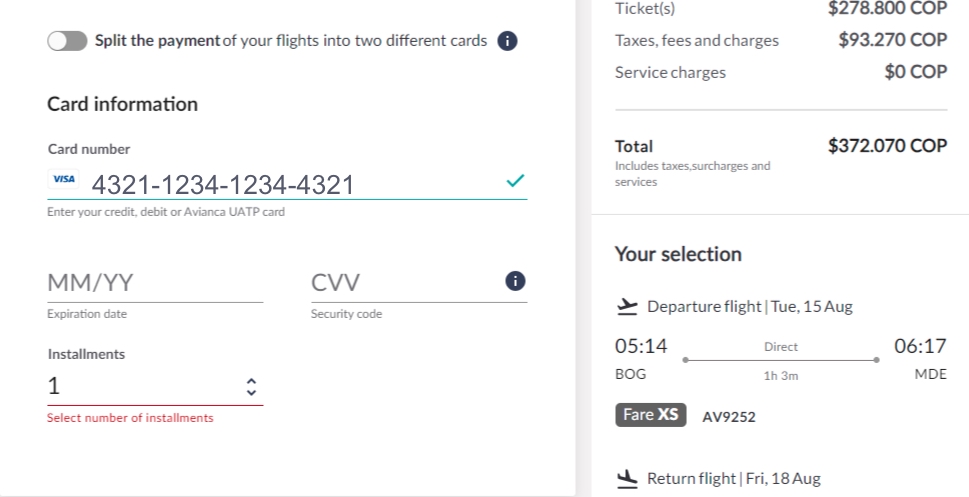The image size is (969, 497).
Task: Click the Installments up-down arrows
Action: [x=251, y=386]
